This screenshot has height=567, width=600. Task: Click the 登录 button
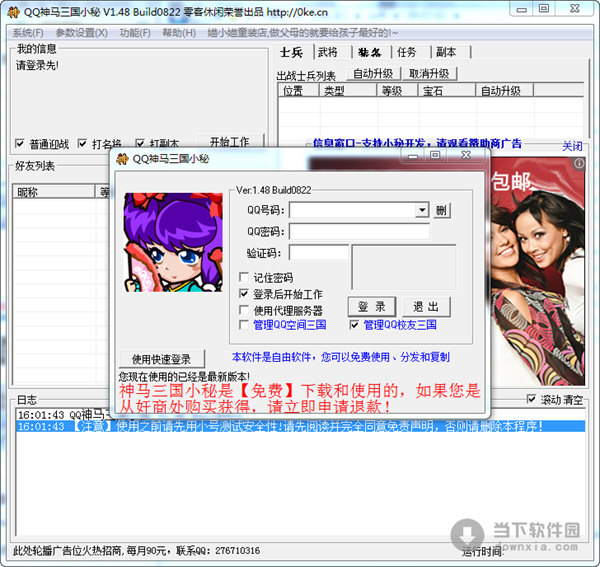[372, 306]
